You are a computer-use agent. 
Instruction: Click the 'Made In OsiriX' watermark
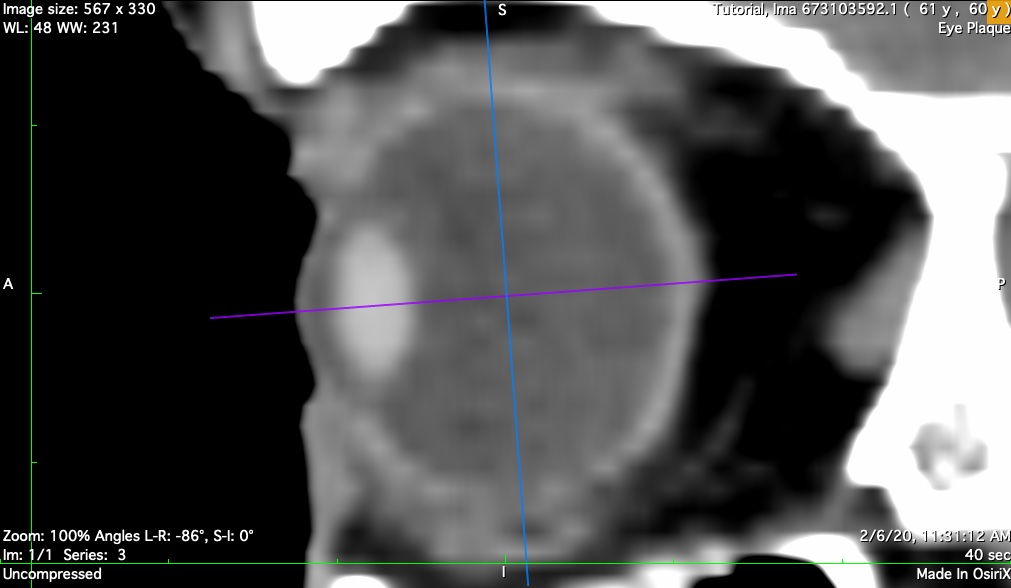click(962, 574)
